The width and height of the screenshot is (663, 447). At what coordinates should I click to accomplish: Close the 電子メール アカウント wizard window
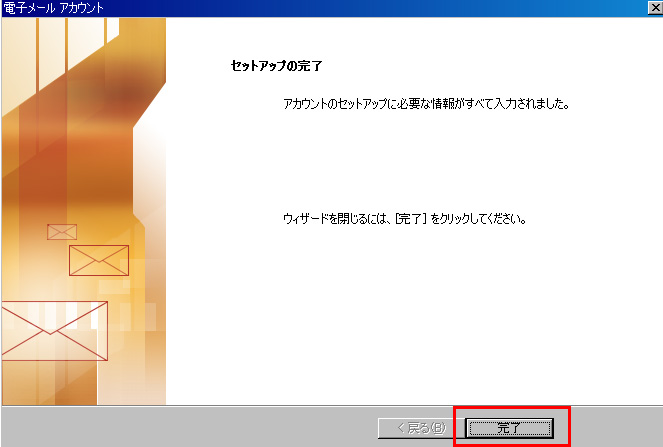click(656, 8)
